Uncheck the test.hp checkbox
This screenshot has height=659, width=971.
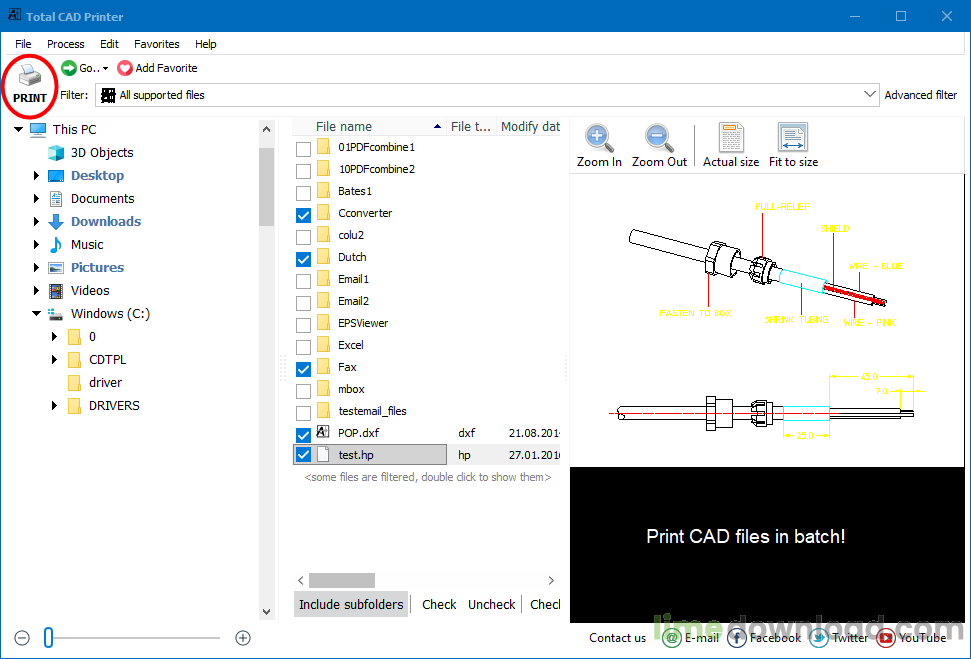[303, 455]
